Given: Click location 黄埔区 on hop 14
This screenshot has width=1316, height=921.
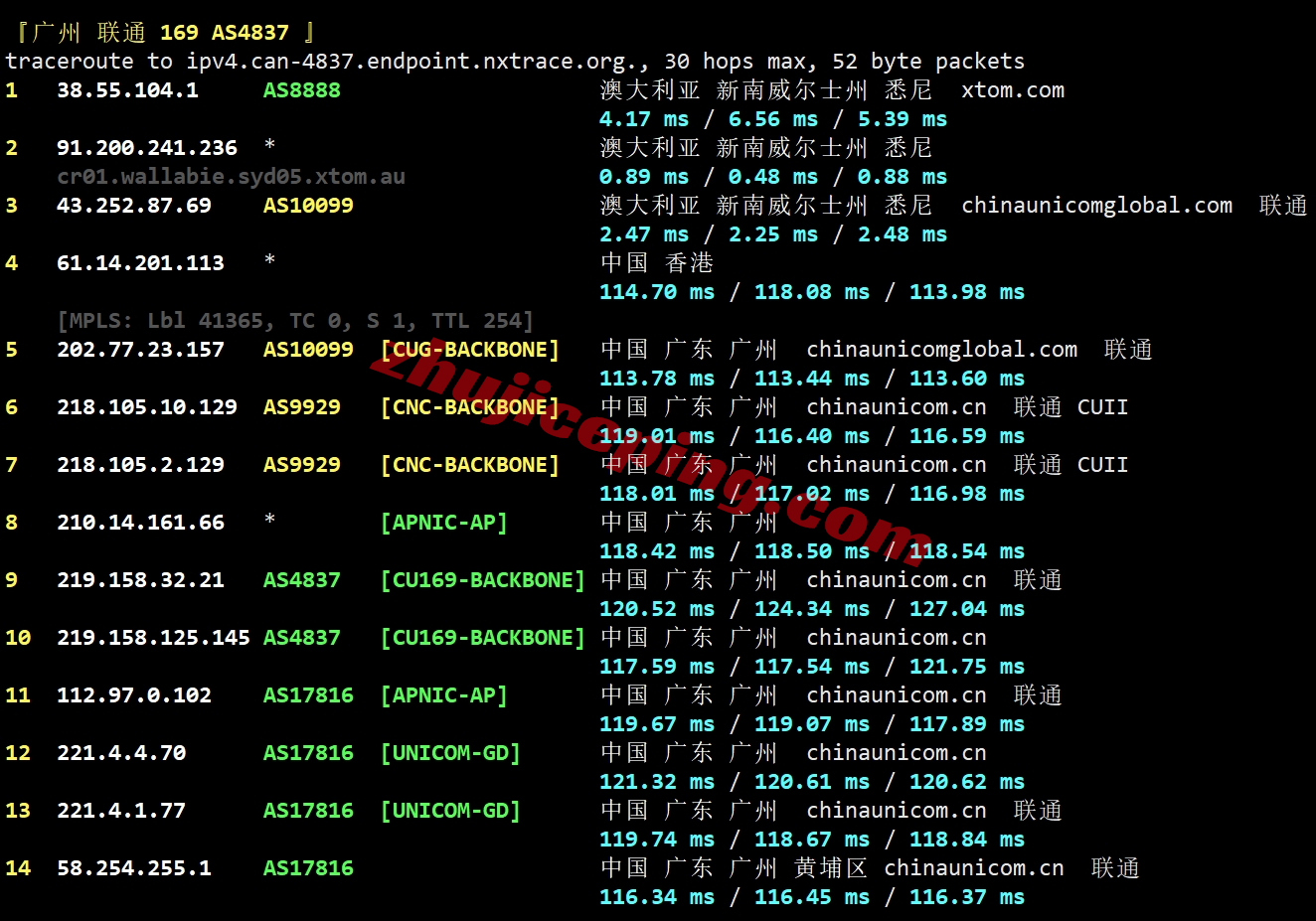Looking at the screenshot, I should coord(830,868).
